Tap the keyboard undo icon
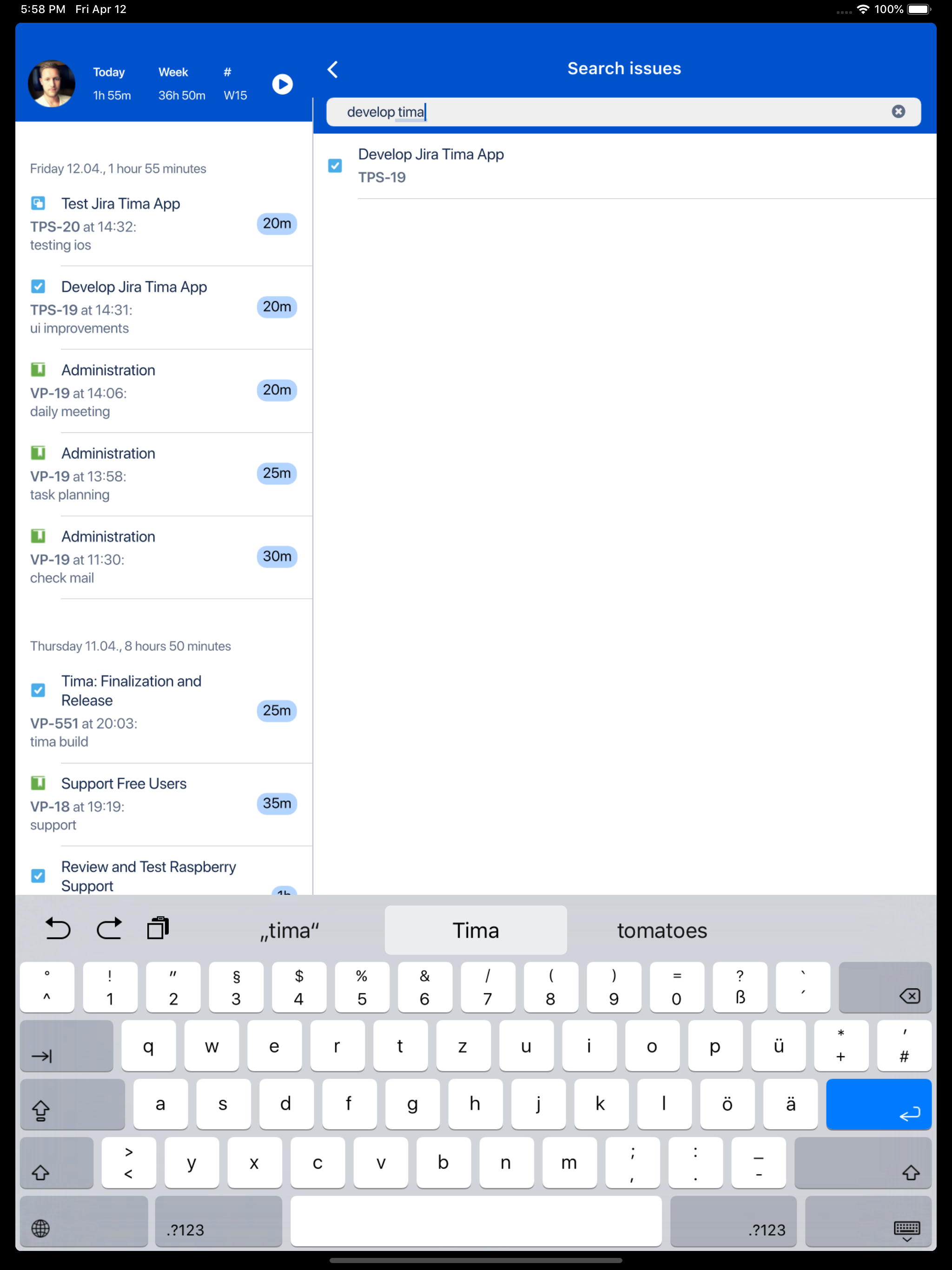 pyautogui.click(x=58, y=928)
